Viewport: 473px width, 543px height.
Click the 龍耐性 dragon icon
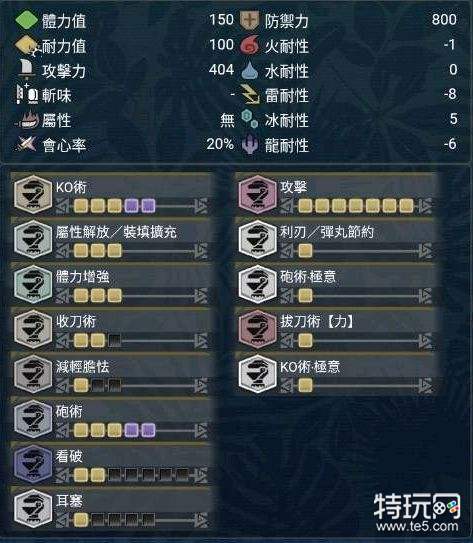pos(250,144)
